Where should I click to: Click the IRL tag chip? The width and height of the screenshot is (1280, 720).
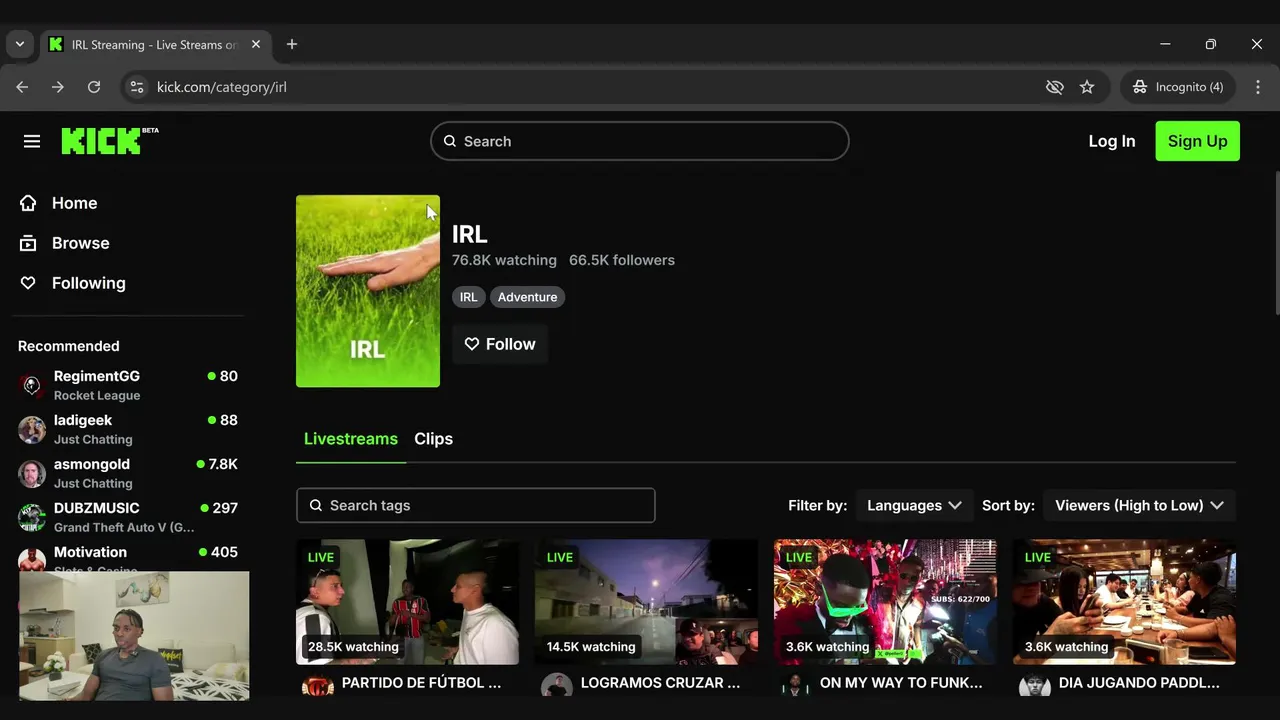click(468, 297)
